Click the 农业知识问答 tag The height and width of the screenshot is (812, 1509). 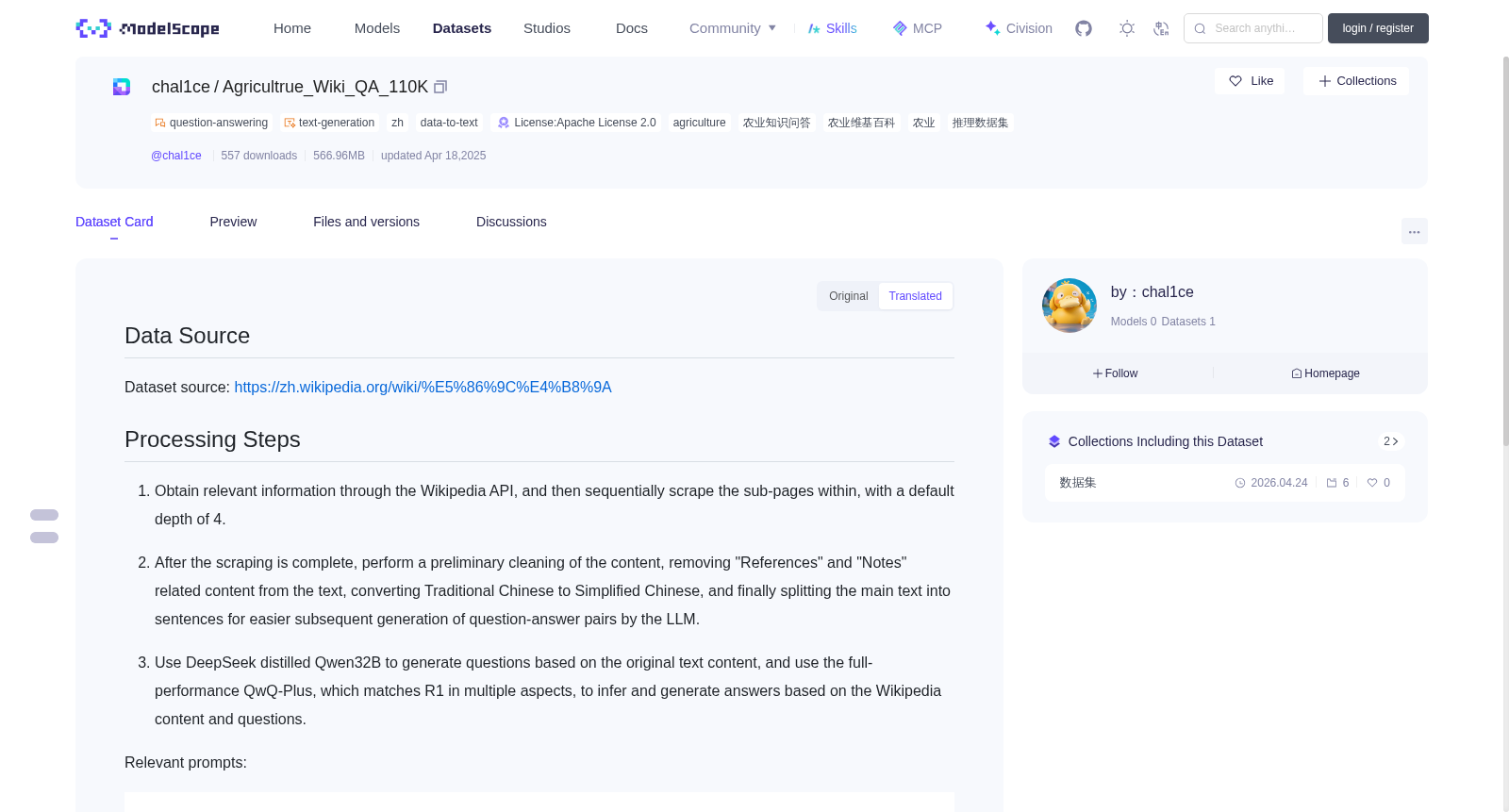[776, 123]
